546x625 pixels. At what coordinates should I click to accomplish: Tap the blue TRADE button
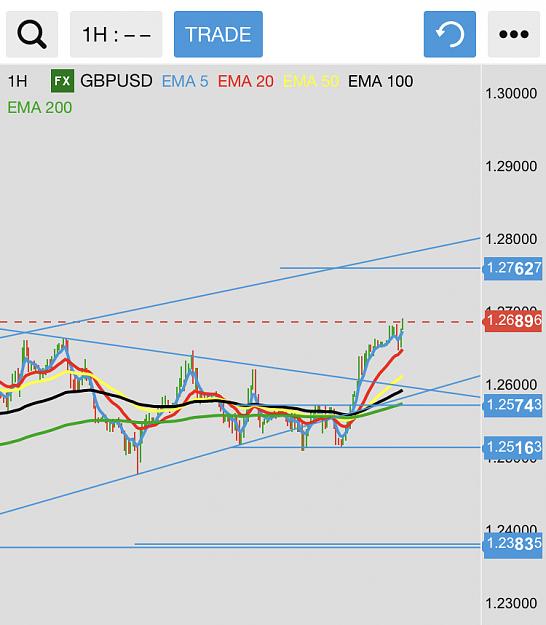coord(218,34)
